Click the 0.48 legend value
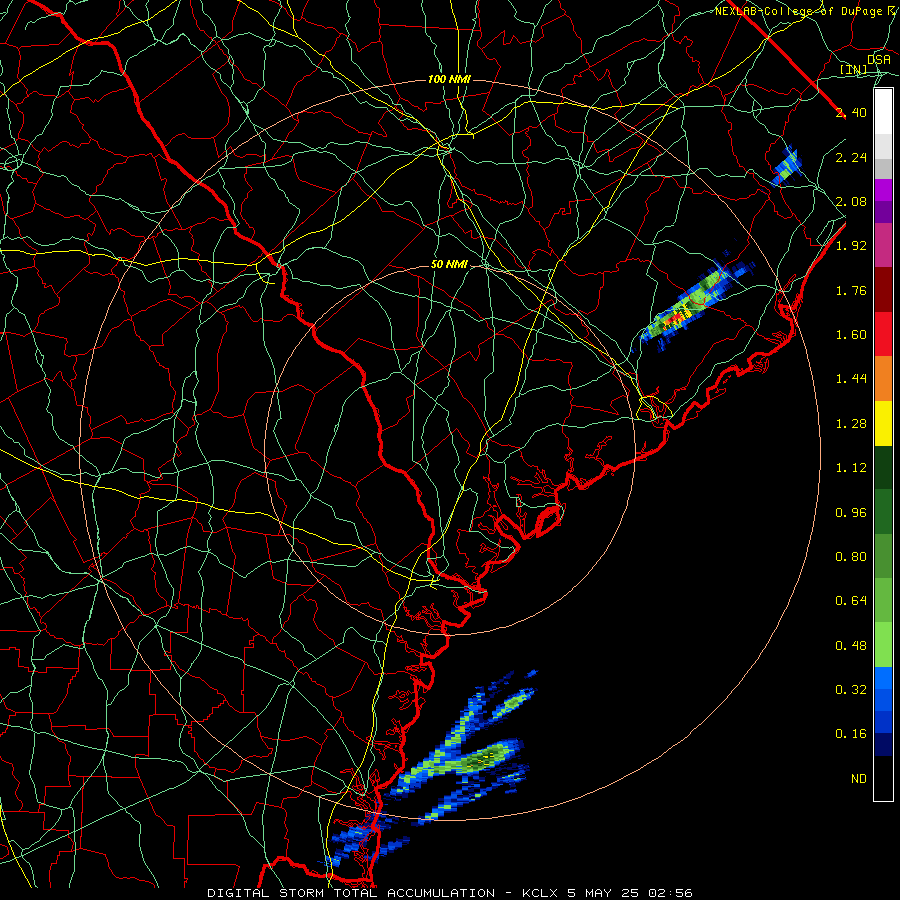The image size is (900, 900). tap(851, 646)
